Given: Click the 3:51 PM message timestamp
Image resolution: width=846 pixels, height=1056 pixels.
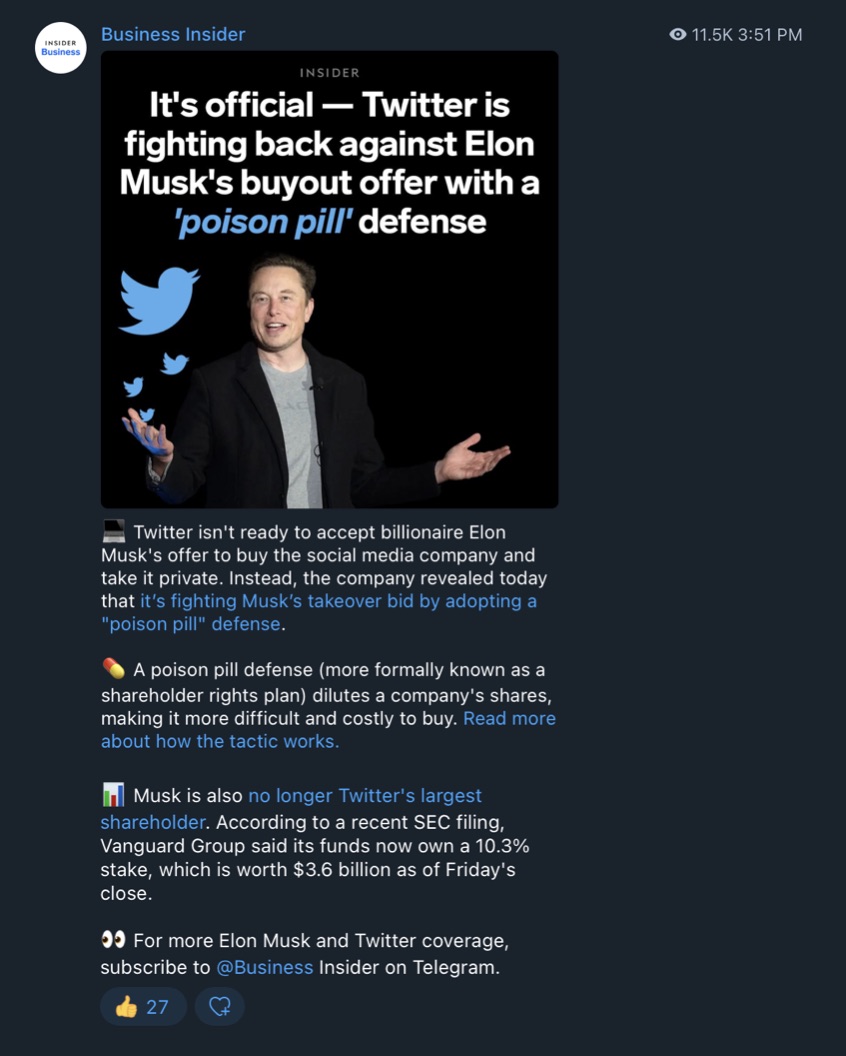Looking at the screenshot, I should pos(770,34).
